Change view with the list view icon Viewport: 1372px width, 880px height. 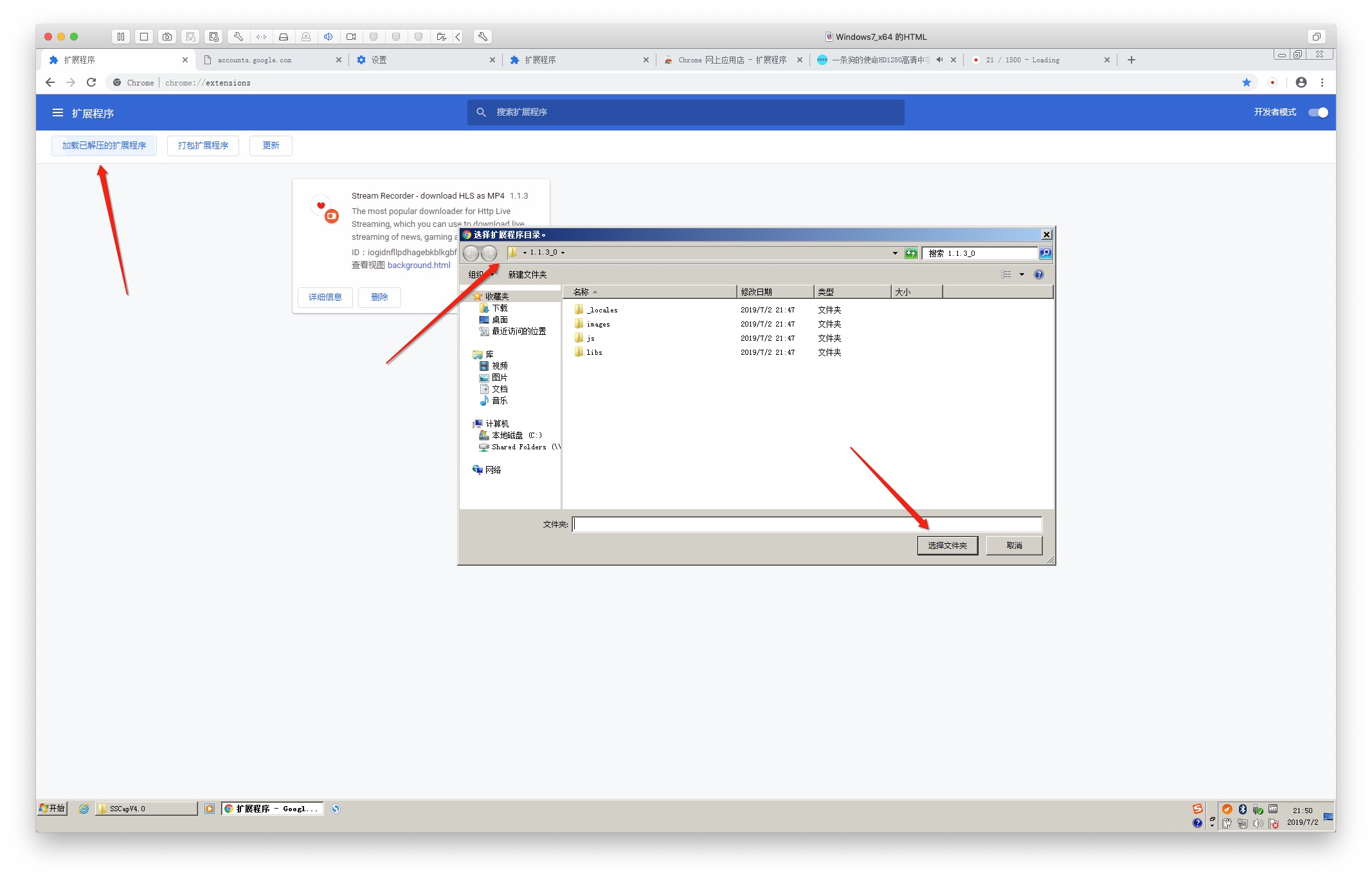1006,274
